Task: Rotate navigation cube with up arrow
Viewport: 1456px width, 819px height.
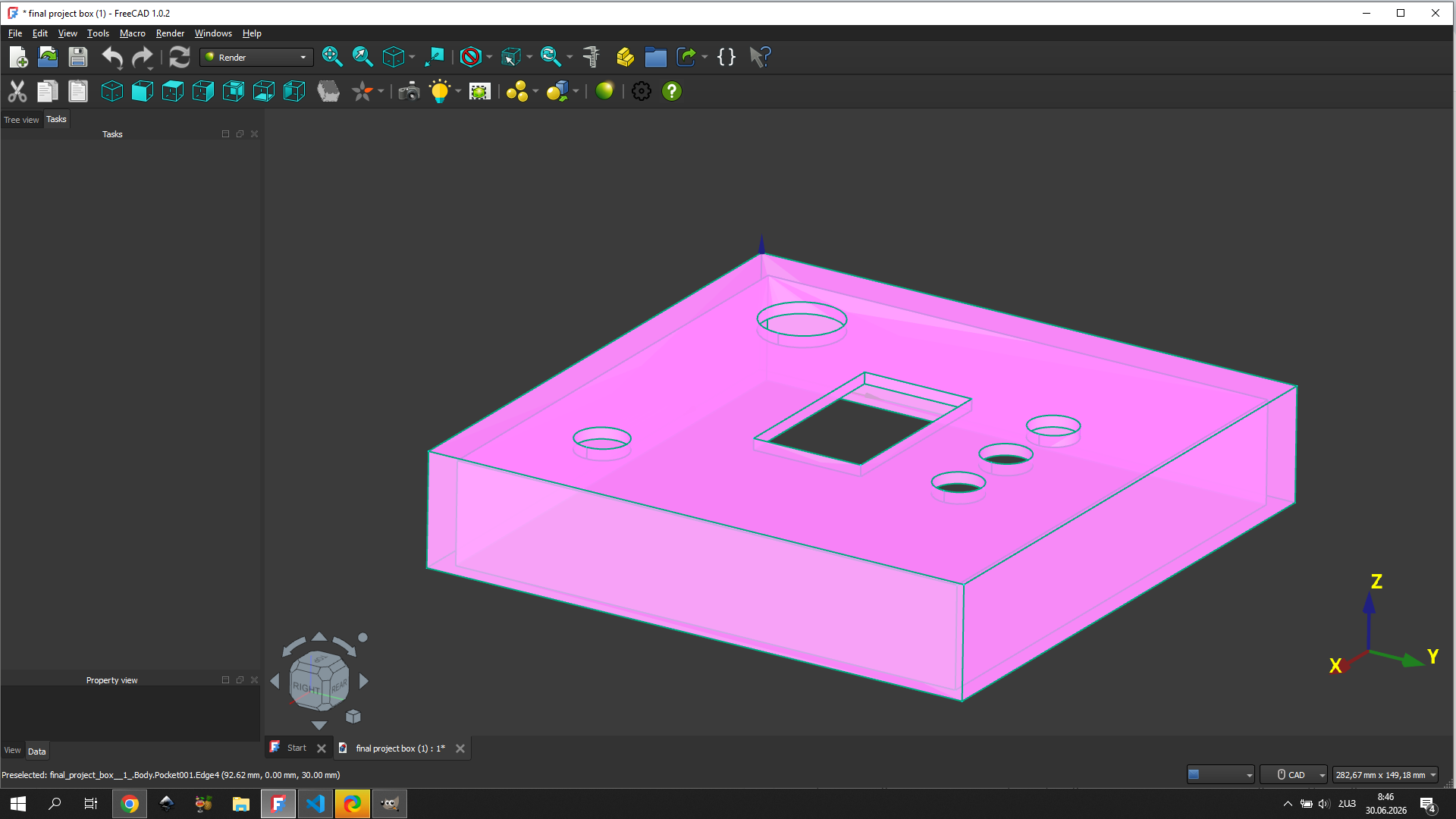Action: 319,636
